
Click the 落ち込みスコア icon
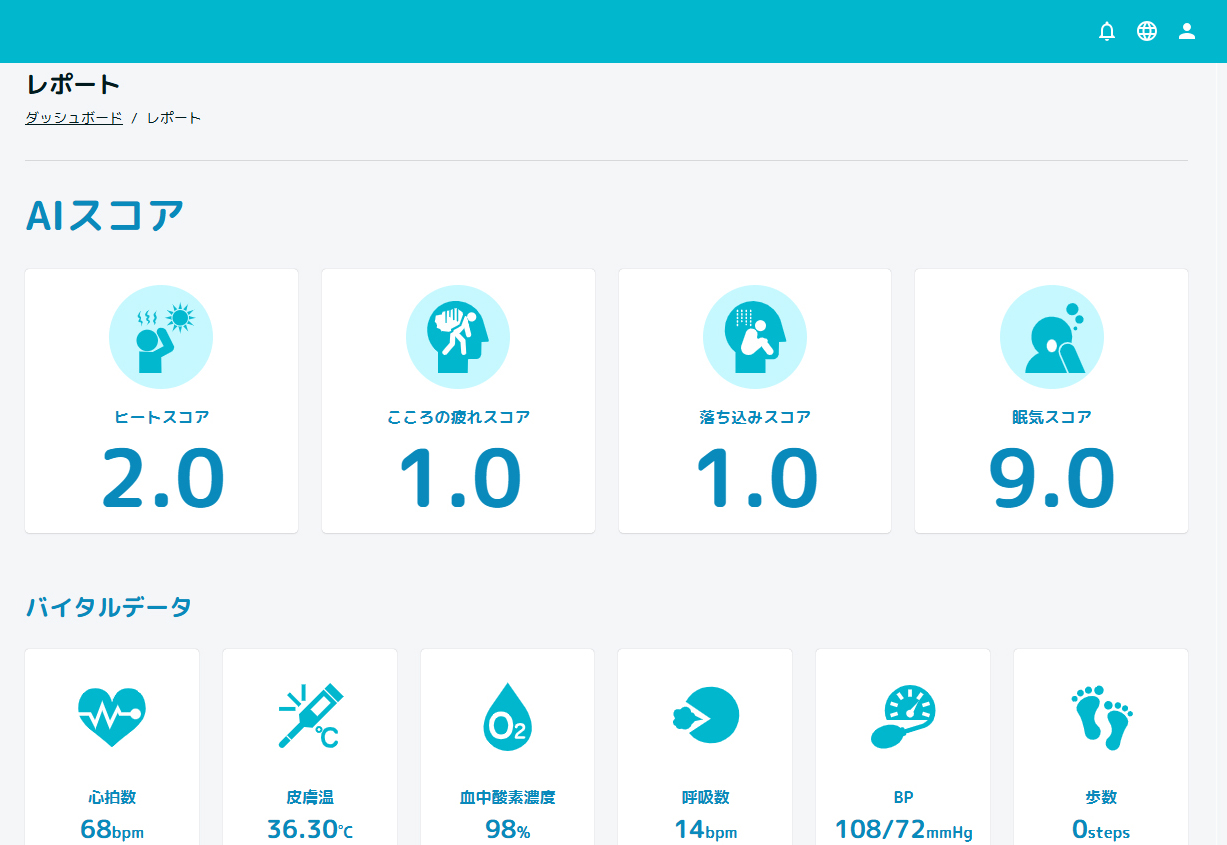click(755, 337)
